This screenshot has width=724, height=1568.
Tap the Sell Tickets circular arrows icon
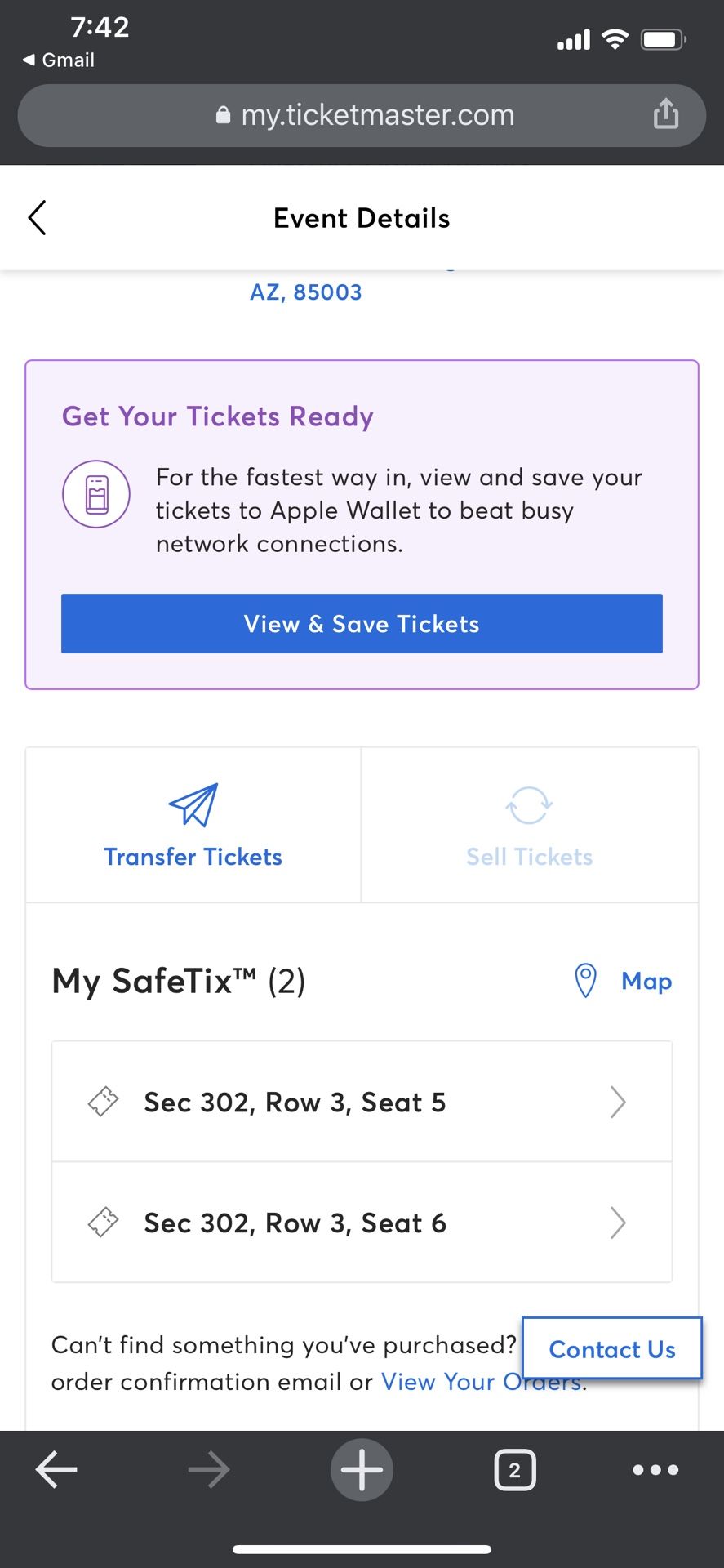[529, 805]
